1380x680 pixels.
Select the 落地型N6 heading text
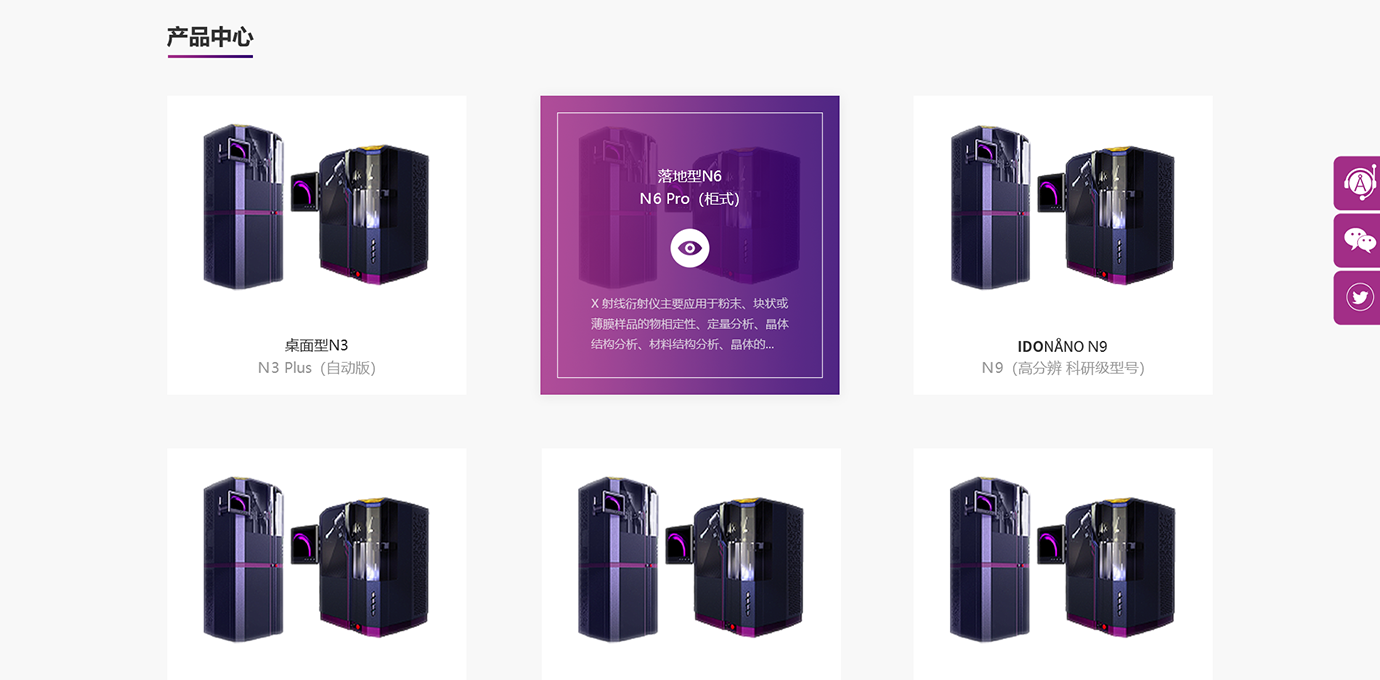(x=690, y=176)
